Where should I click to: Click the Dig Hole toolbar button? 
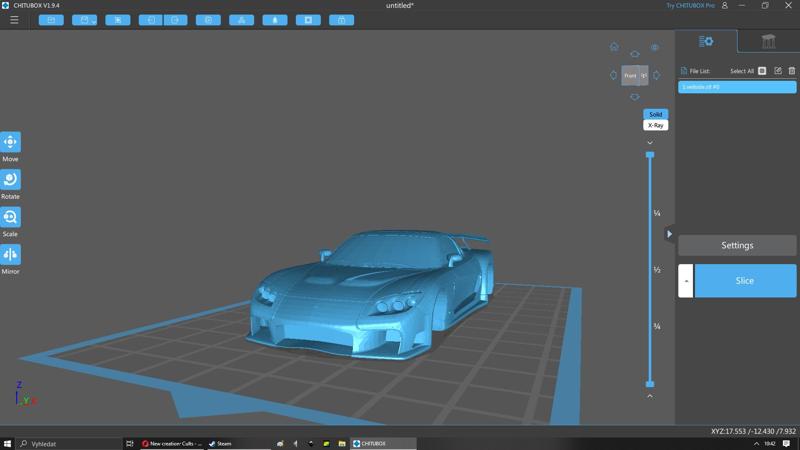pos(308,20)
